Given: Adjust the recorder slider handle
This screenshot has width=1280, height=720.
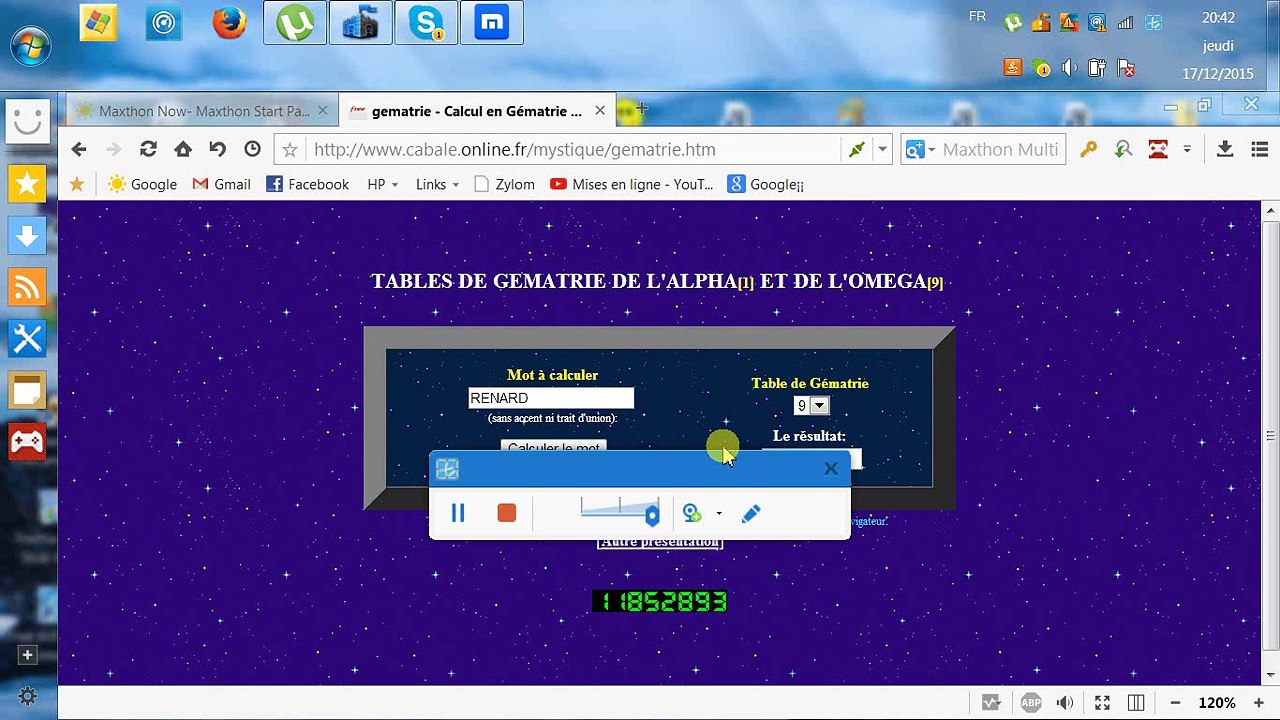Looking at the screenshot, I should click(x=652, y=515).
